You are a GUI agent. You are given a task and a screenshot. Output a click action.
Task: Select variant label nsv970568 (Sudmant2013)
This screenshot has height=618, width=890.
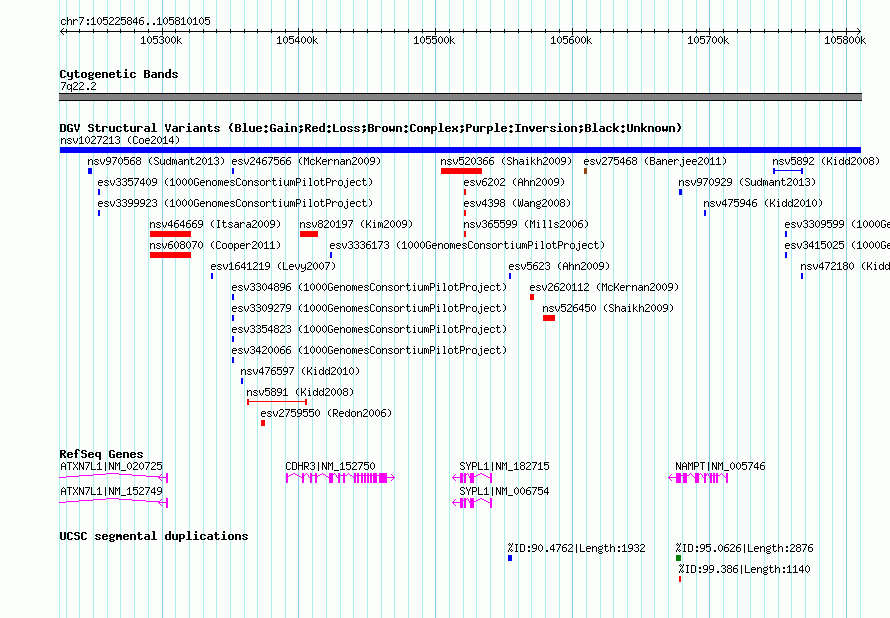[x=156, y=161]
